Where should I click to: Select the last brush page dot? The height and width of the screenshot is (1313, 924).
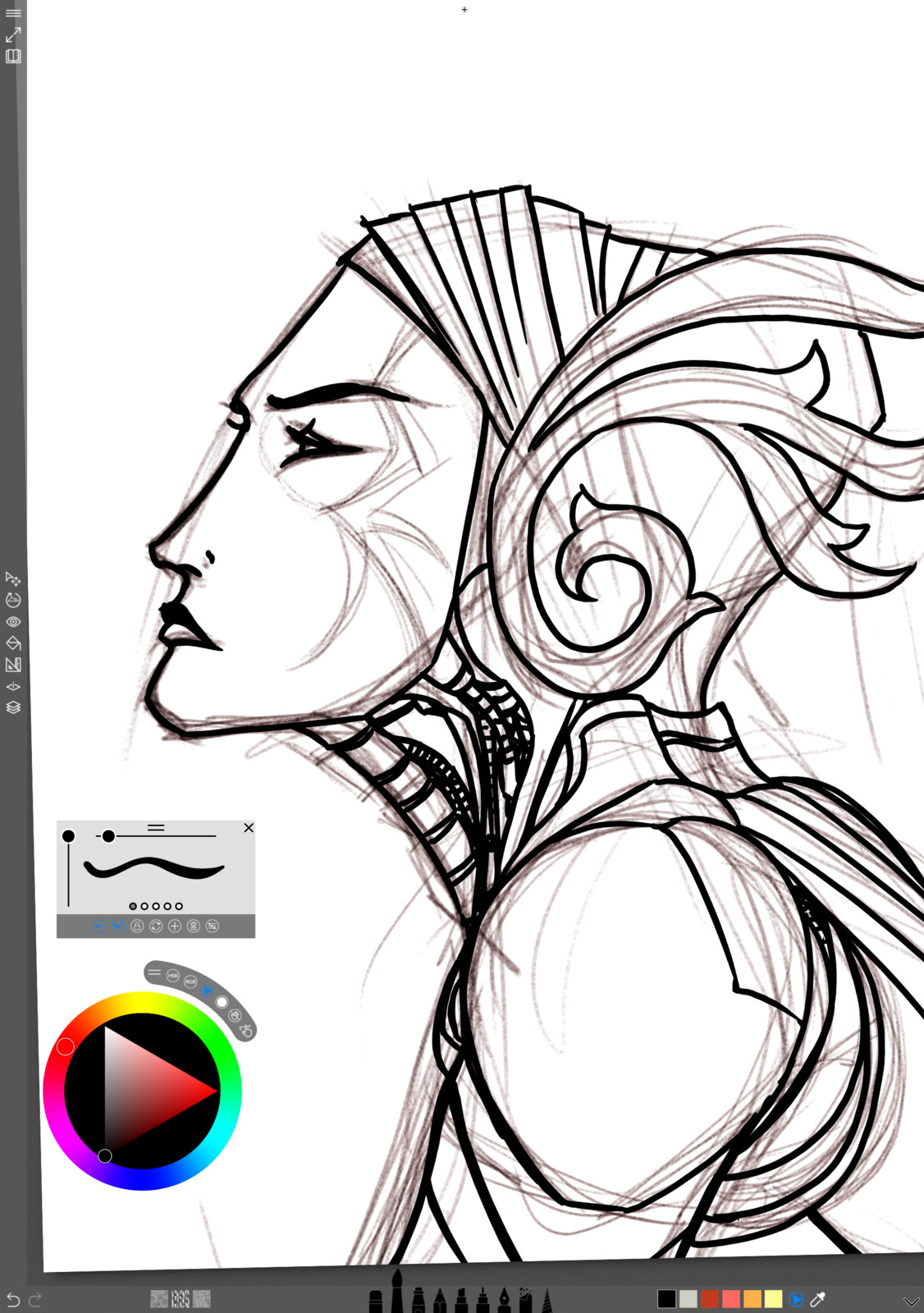[179, 907]
